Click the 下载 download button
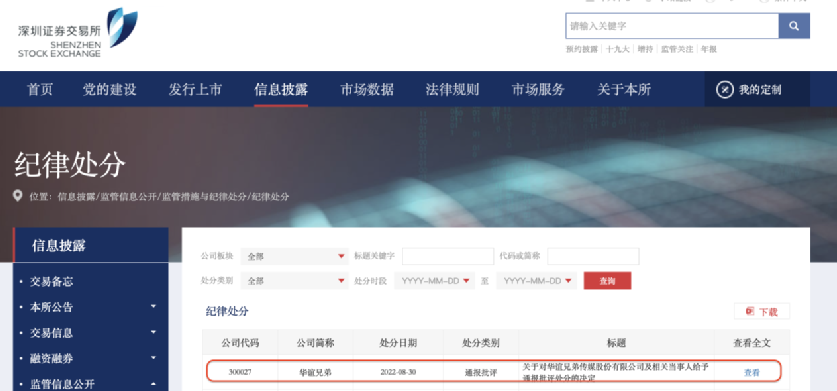 [762, 311]
